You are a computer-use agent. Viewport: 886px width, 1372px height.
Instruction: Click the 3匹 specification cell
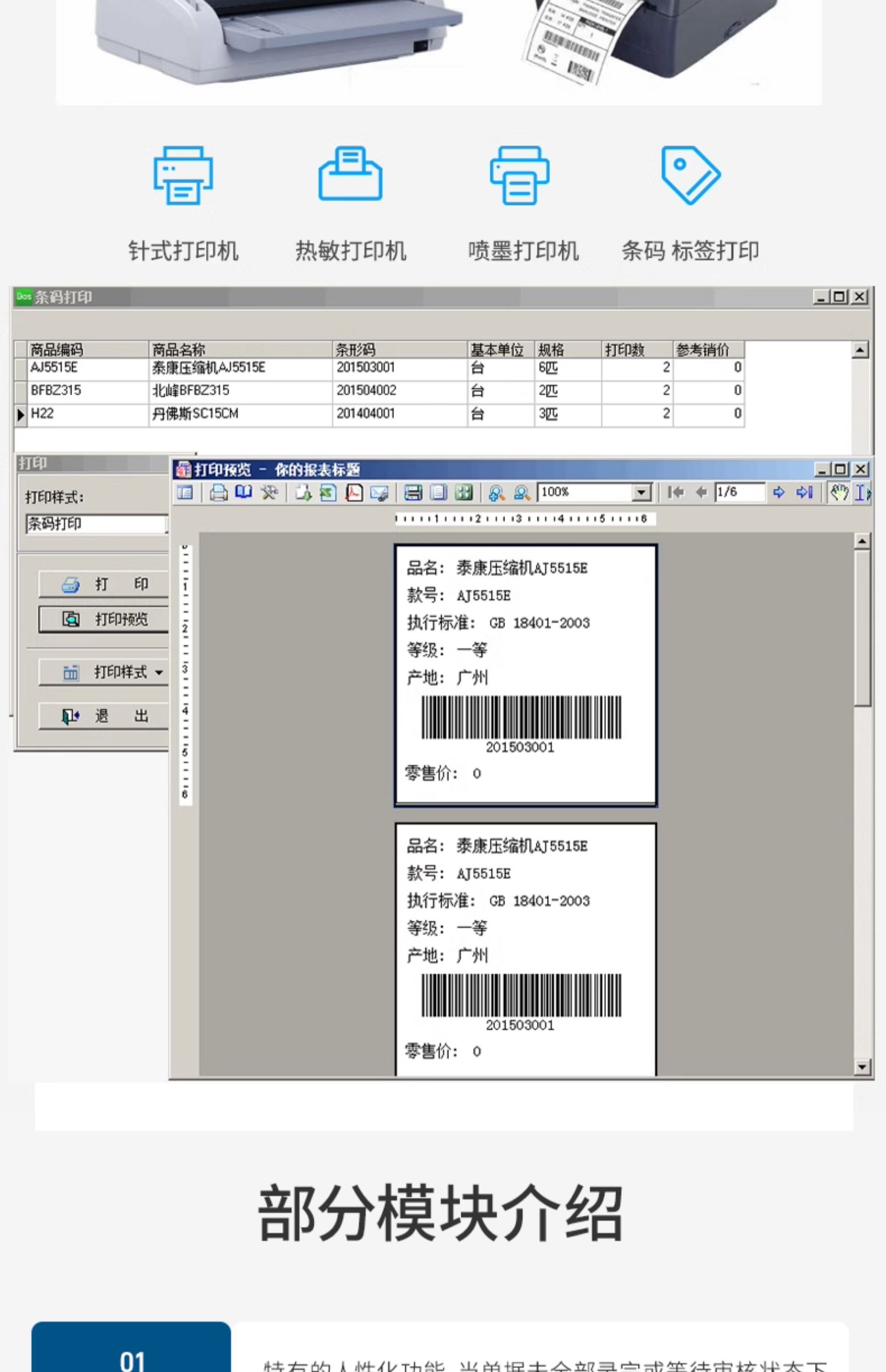click(x=568, y=414)
